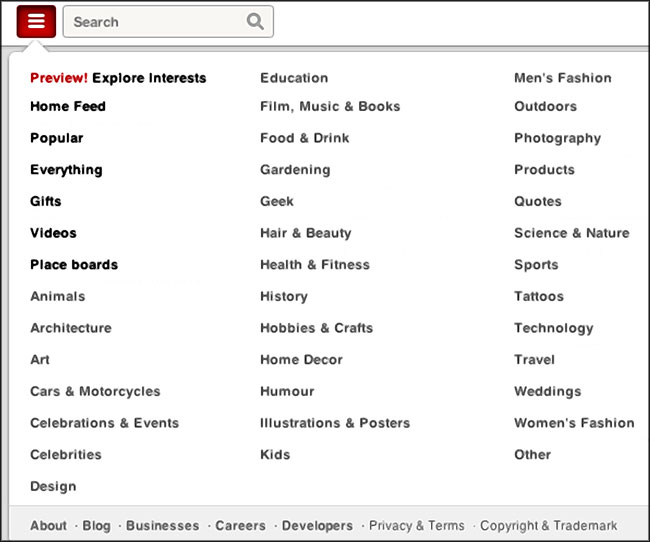650x542 pixels.
Task: Go to the Careers page
Action: pyautogui.click(x=240, y=525)
